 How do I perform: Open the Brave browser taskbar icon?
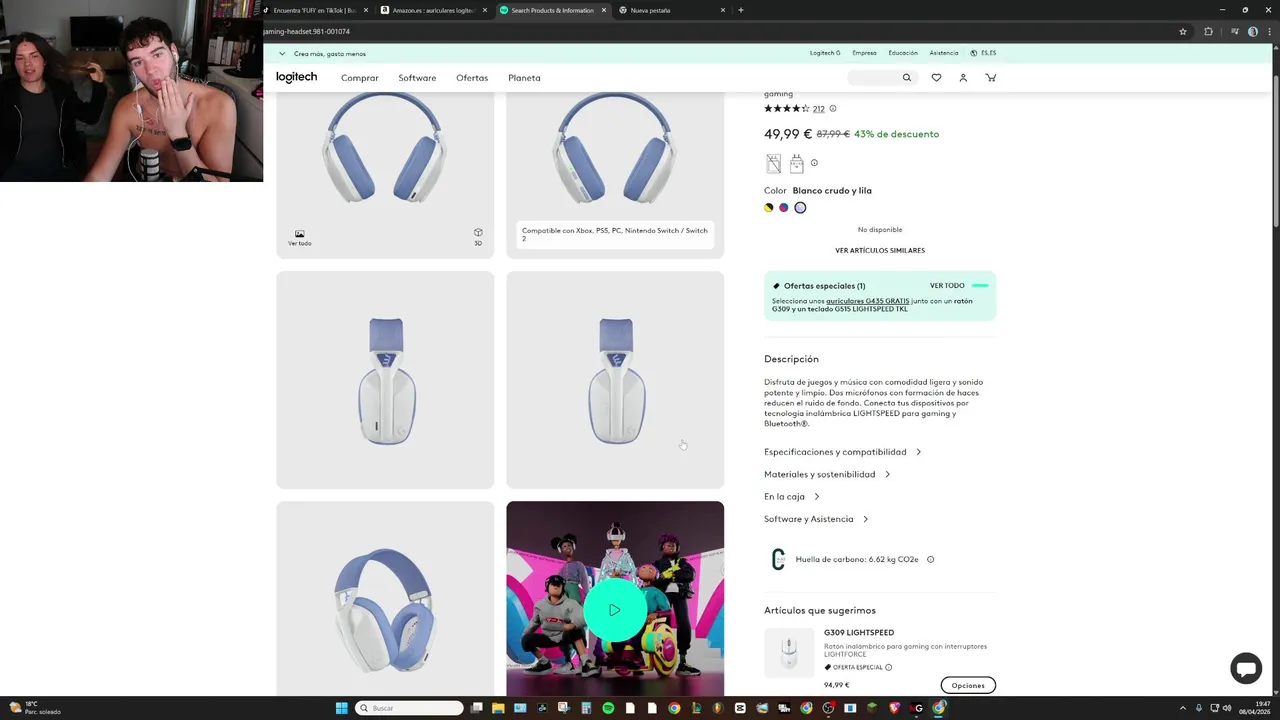coord(894,708)
